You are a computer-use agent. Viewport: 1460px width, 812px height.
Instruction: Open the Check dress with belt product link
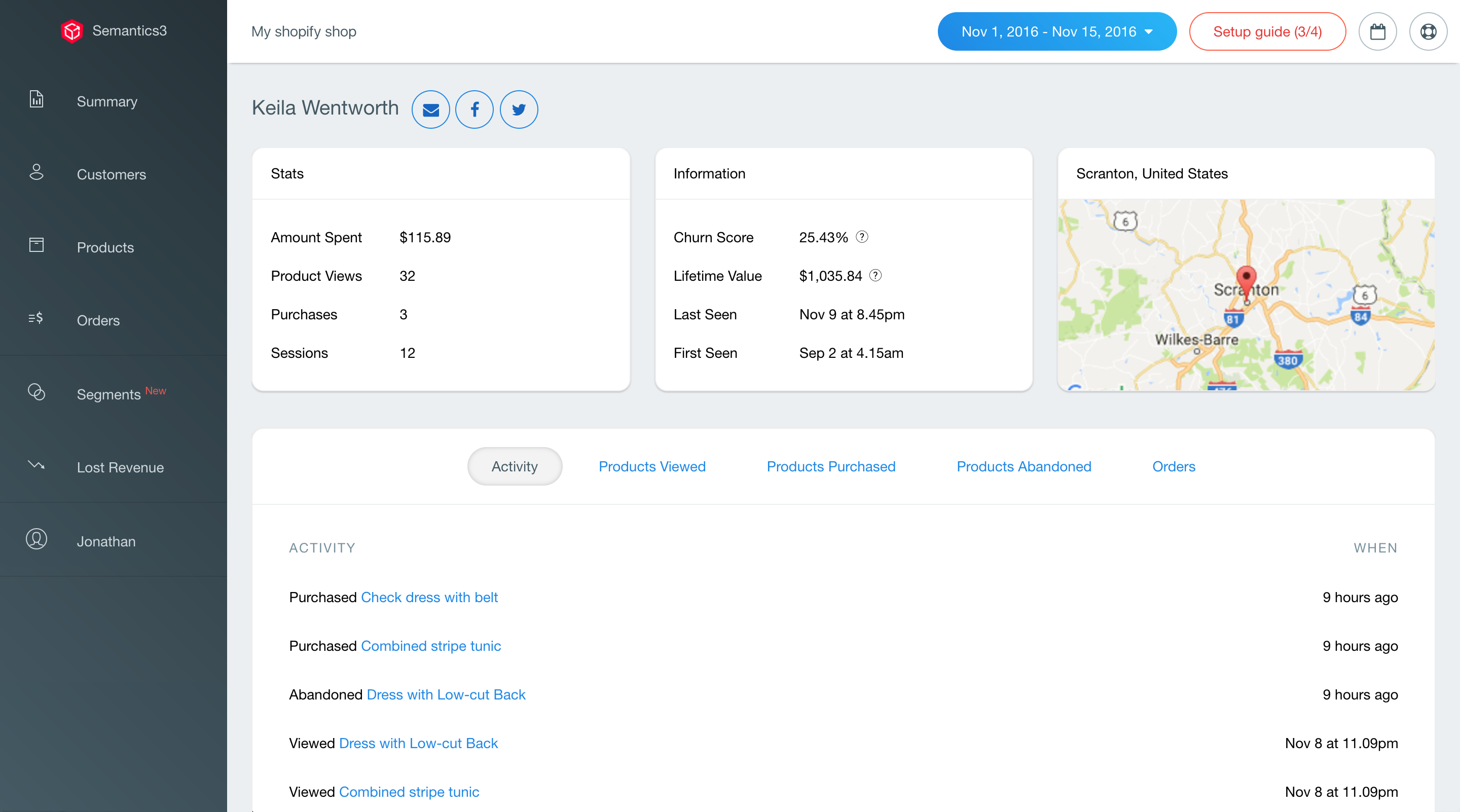429,597
